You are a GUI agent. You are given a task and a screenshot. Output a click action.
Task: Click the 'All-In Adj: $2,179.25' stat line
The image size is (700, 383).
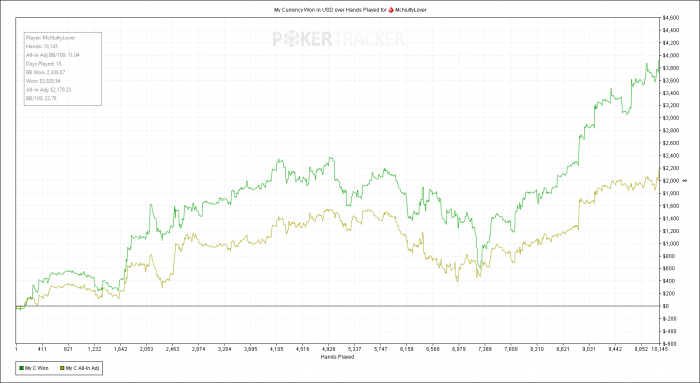click(49, 90)
